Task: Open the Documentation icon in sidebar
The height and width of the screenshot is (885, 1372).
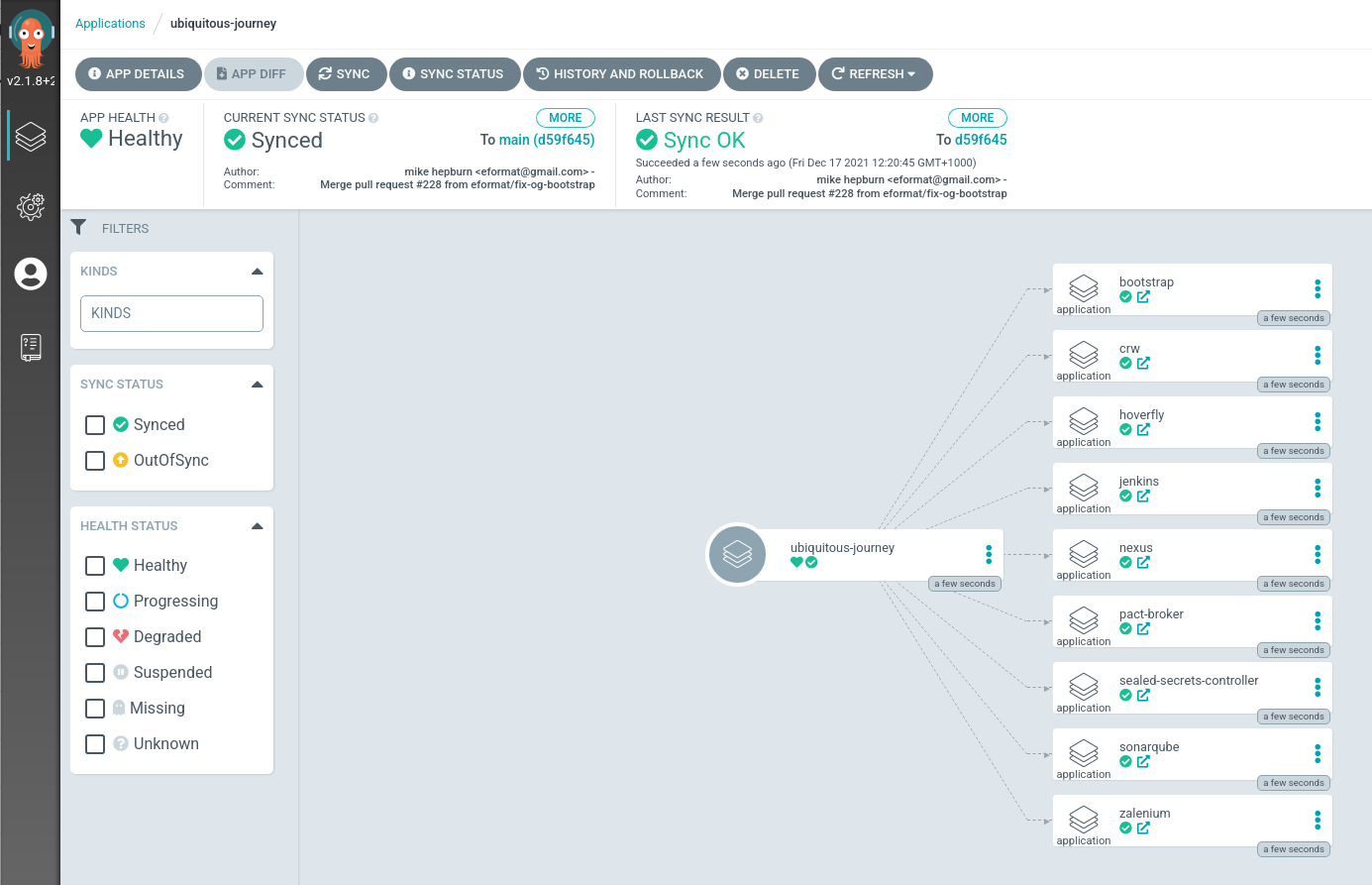Action: pos(31,347)
